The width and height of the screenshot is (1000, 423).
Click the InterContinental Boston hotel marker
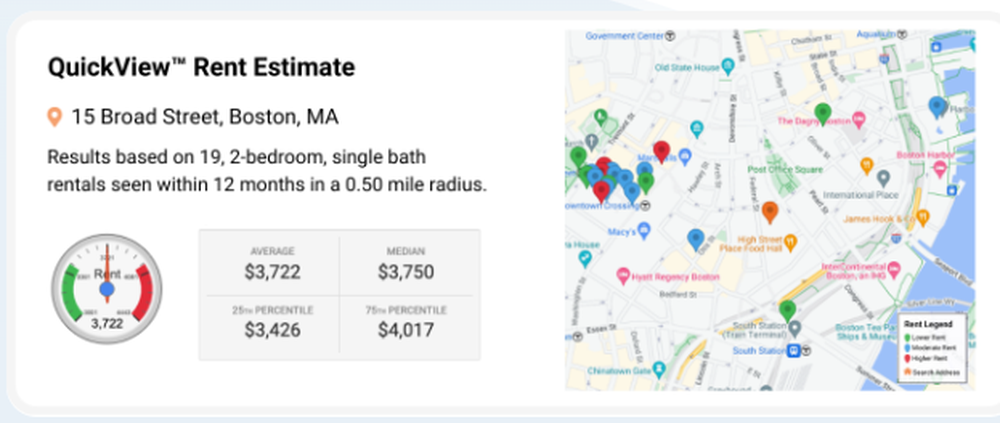point(894,268)
